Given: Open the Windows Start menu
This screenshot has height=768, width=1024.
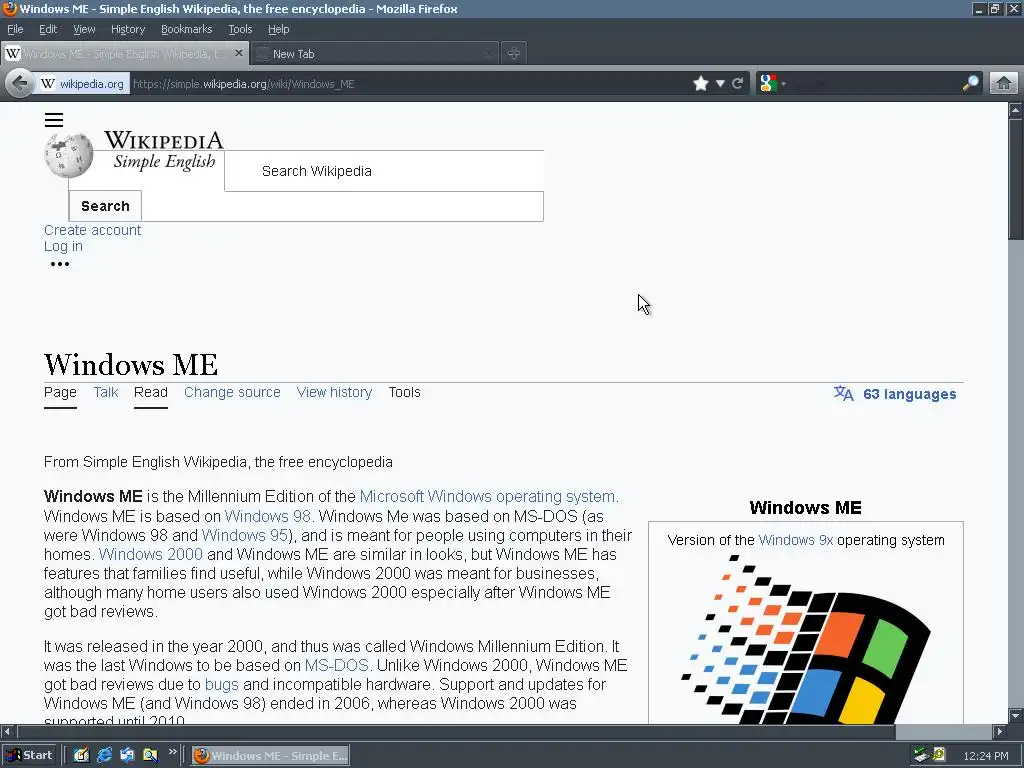Looking at the screenshot, I should 29,756.
